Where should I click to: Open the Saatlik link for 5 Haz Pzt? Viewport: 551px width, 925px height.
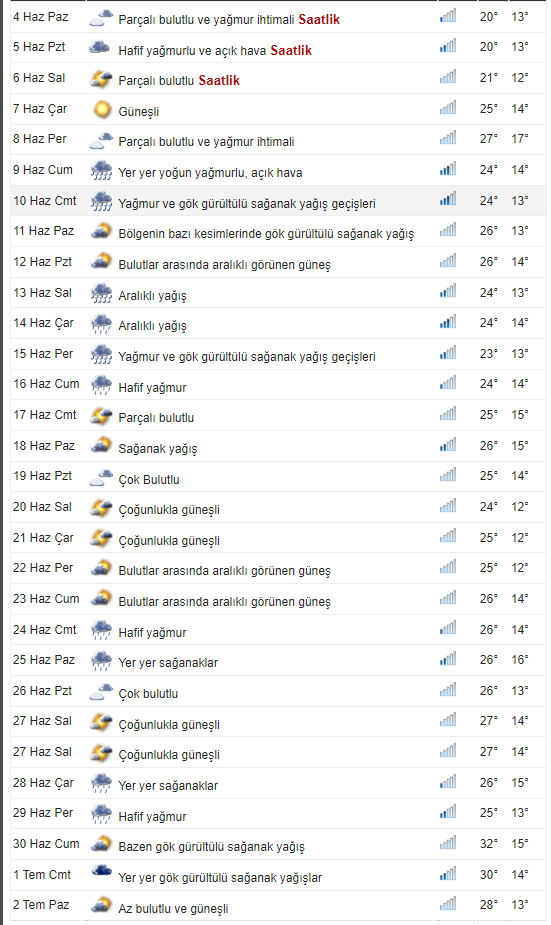291,50
